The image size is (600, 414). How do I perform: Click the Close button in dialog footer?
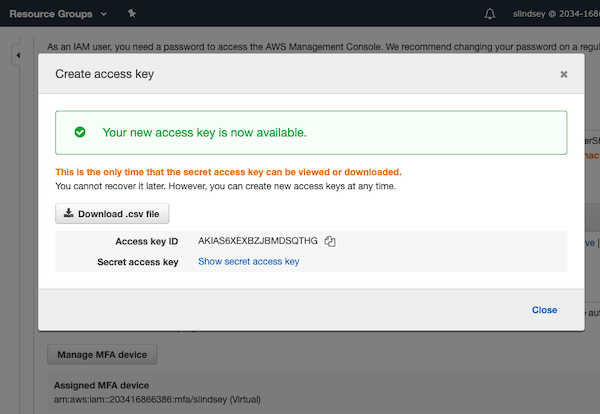point(544,310)
